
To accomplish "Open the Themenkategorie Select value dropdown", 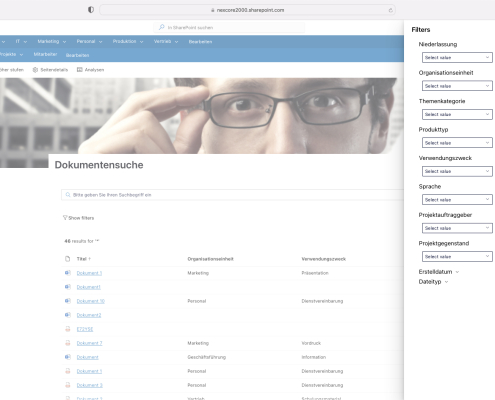I will [x=457, y=114].
